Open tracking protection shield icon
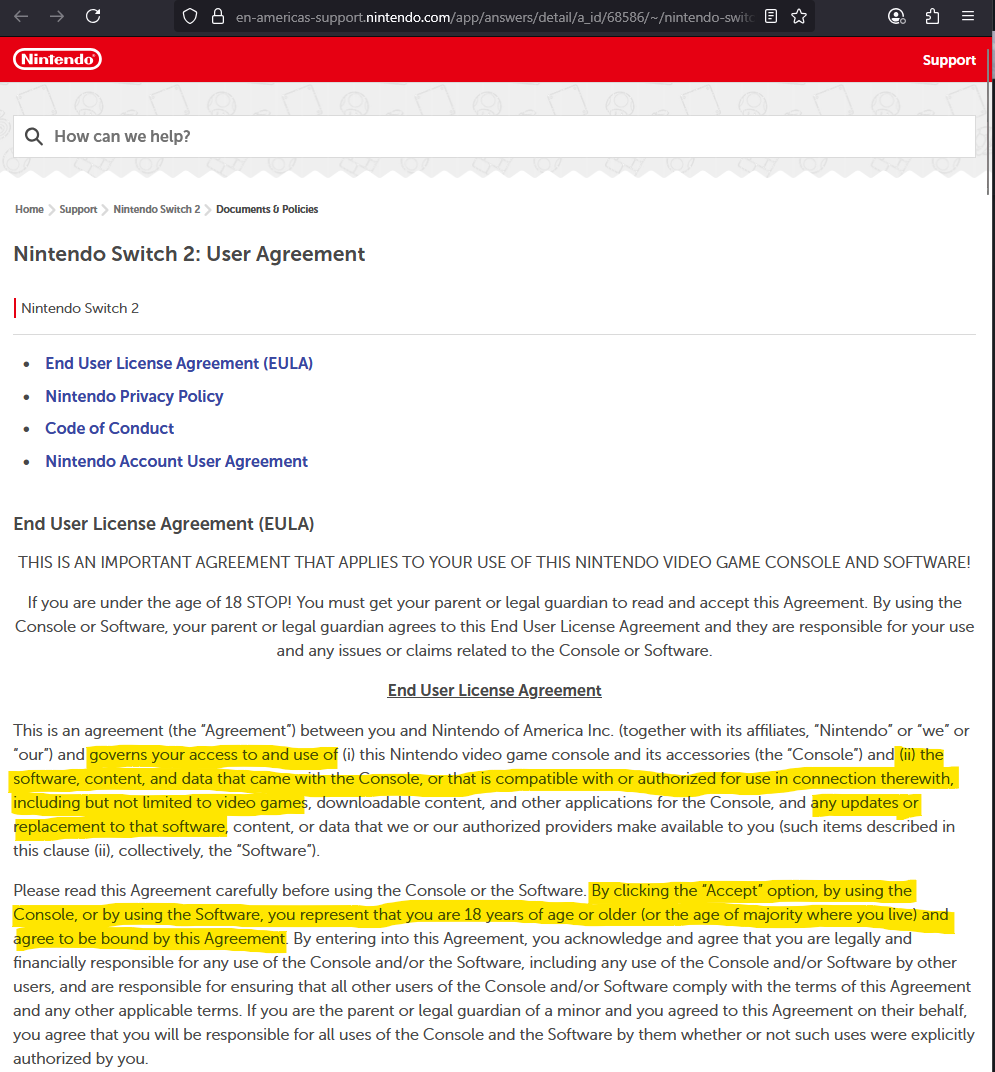Viewport: 995px width, 1072px height. [x=190, y=16]
